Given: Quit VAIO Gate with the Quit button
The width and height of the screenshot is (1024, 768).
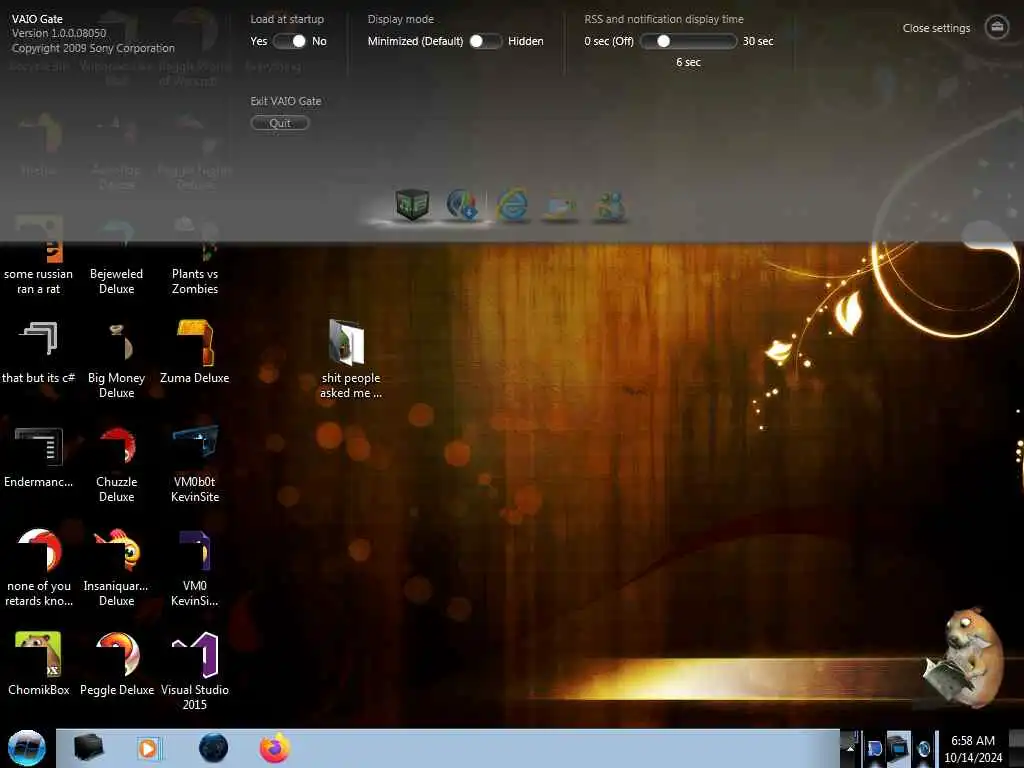Looking at the screenshot, I should tap(280, 123).
